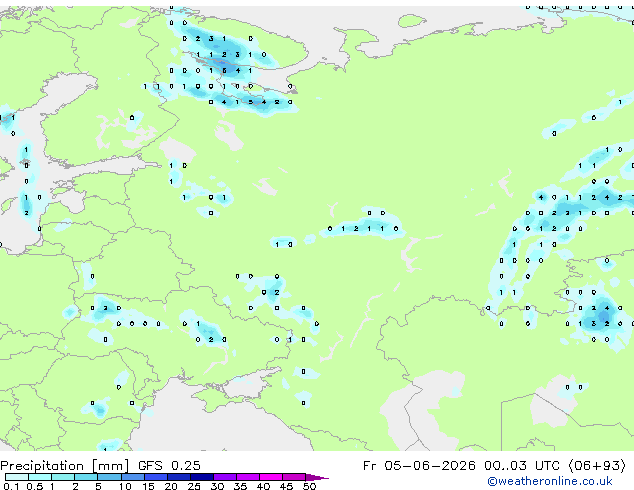Click the '(06+93)' forecast run label
Image resolution: width=634 pixels, height=490 pixels.
tap(597, 466)
